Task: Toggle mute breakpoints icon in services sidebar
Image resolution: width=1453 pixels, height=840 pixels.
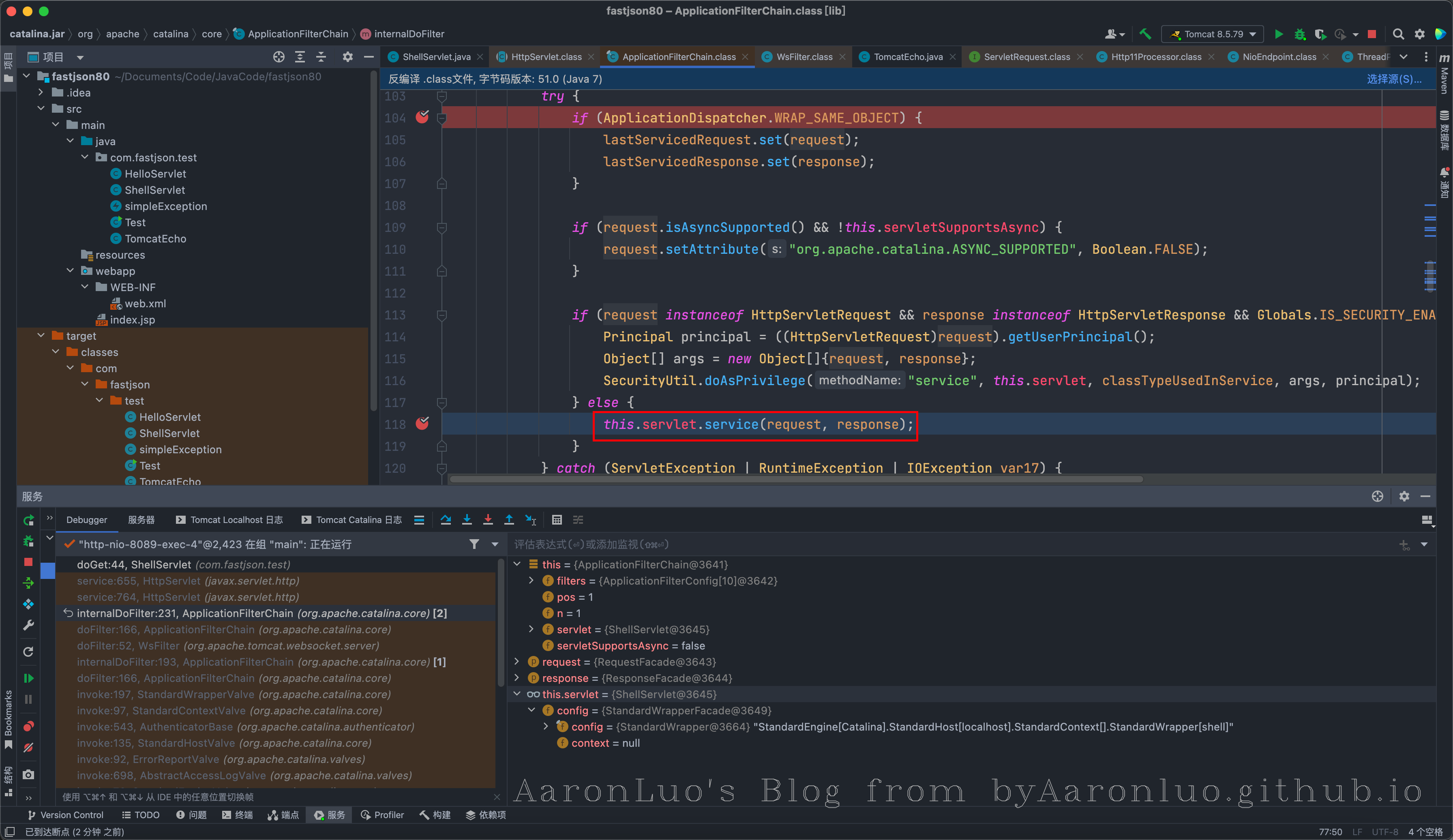Action: (x=28, y=748)
